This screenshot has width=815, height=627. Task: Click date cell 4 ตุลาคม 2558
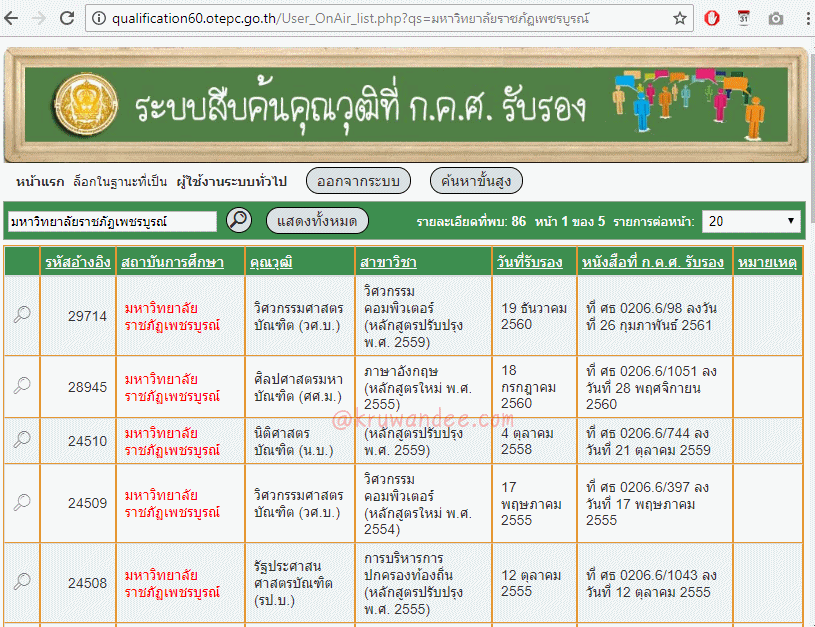pos(534,441)
